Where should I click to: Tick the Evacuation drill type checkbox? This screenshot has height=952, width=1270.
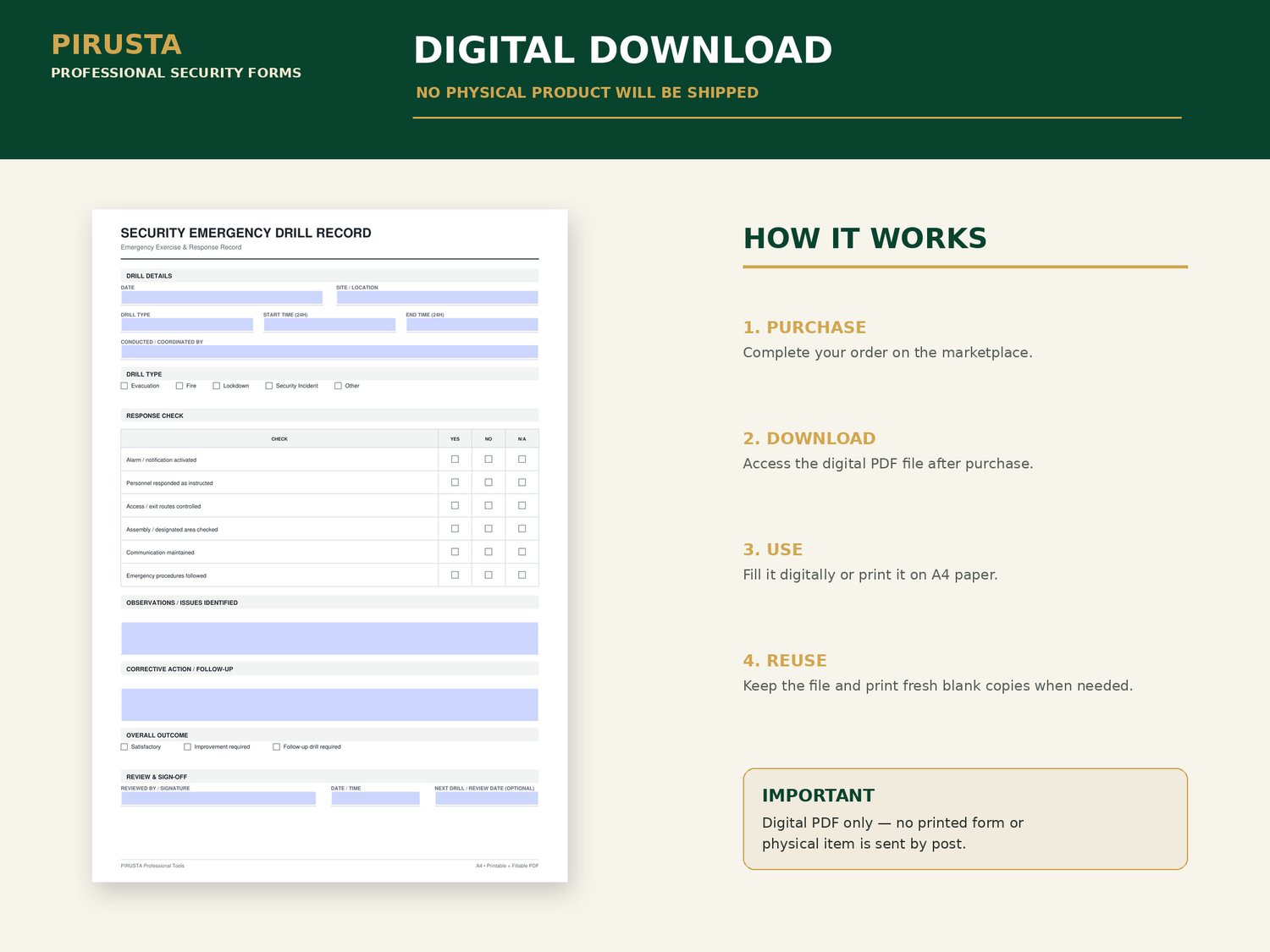coord(124,386)
